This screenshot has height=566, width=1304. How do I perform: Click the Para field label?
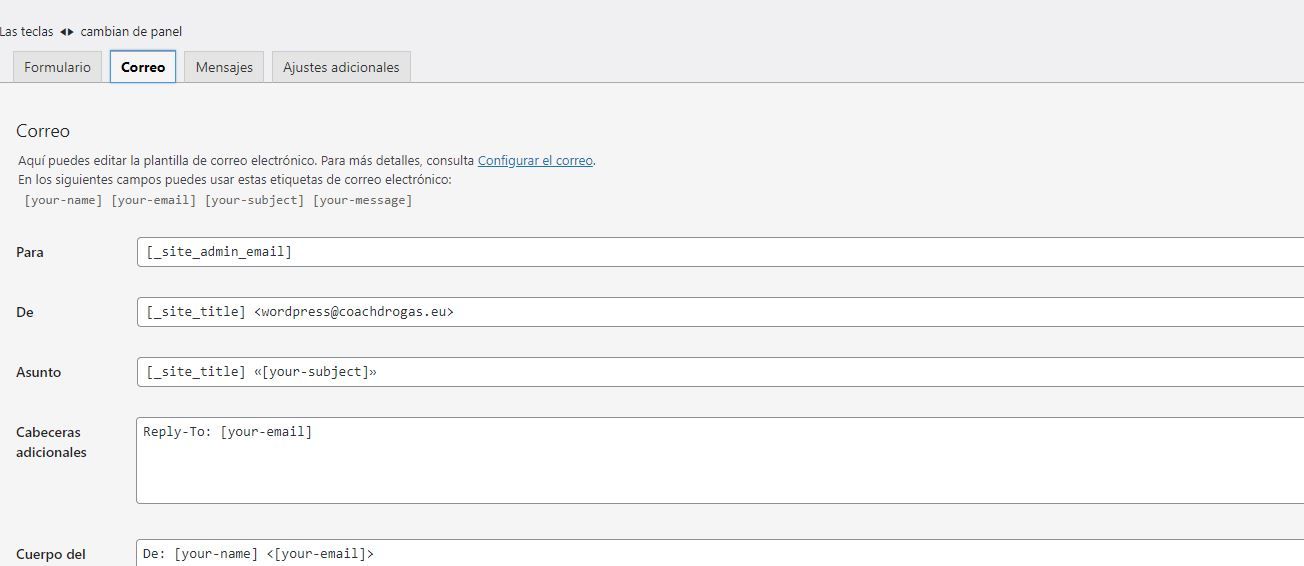(x=30, y=252)
